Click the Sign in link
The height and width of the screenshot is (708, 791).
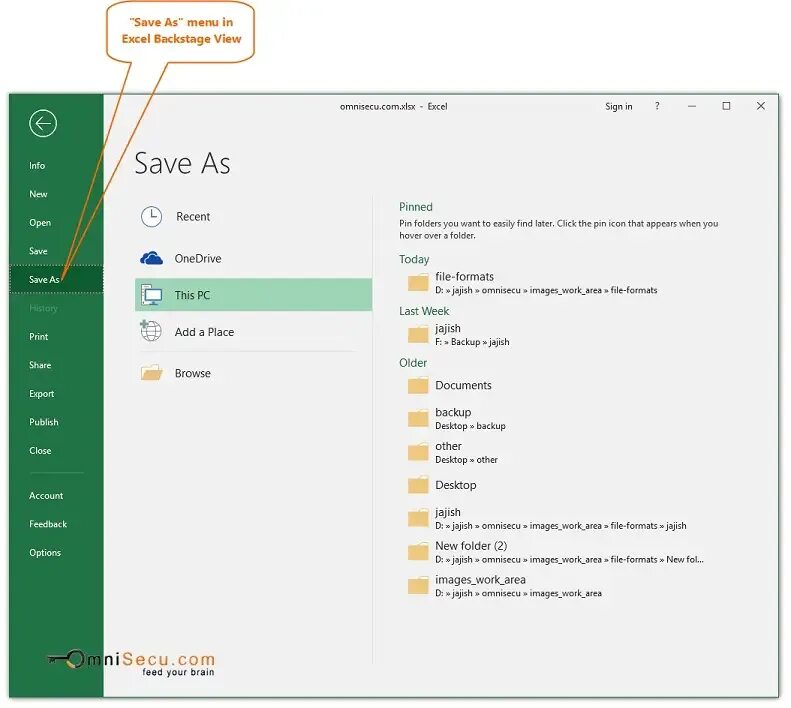click(618, 106)
